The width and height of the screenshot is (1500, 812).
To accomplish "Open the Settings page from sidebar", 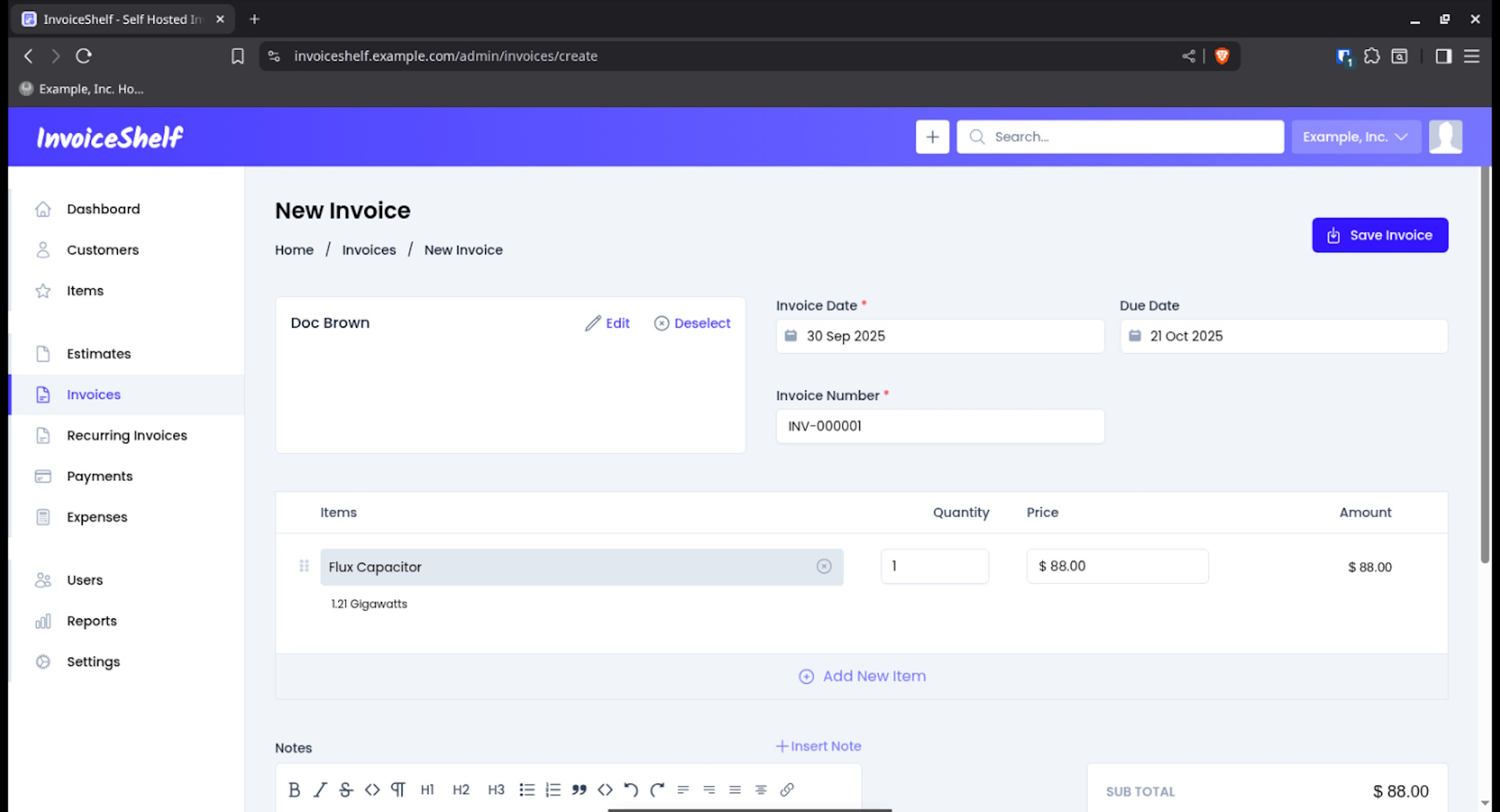I will [x=93, y=661].
